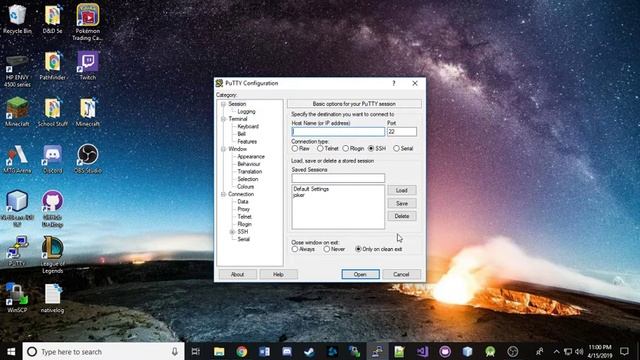Collapse the Session tree node toggle
Viewport: 640px width, 360px height.
223,104
